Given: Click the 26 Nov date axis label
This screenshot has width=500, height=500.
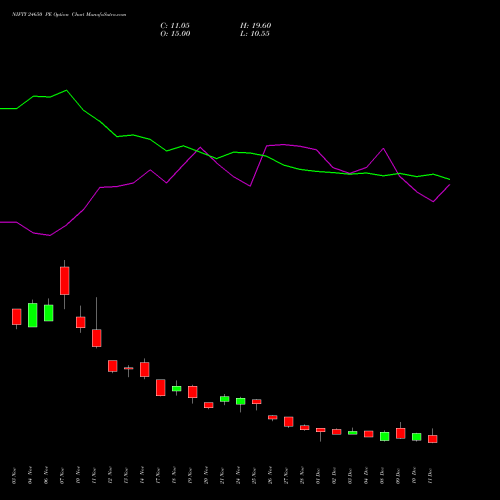Looking at the screenshot, I should (x=270, y=476).
